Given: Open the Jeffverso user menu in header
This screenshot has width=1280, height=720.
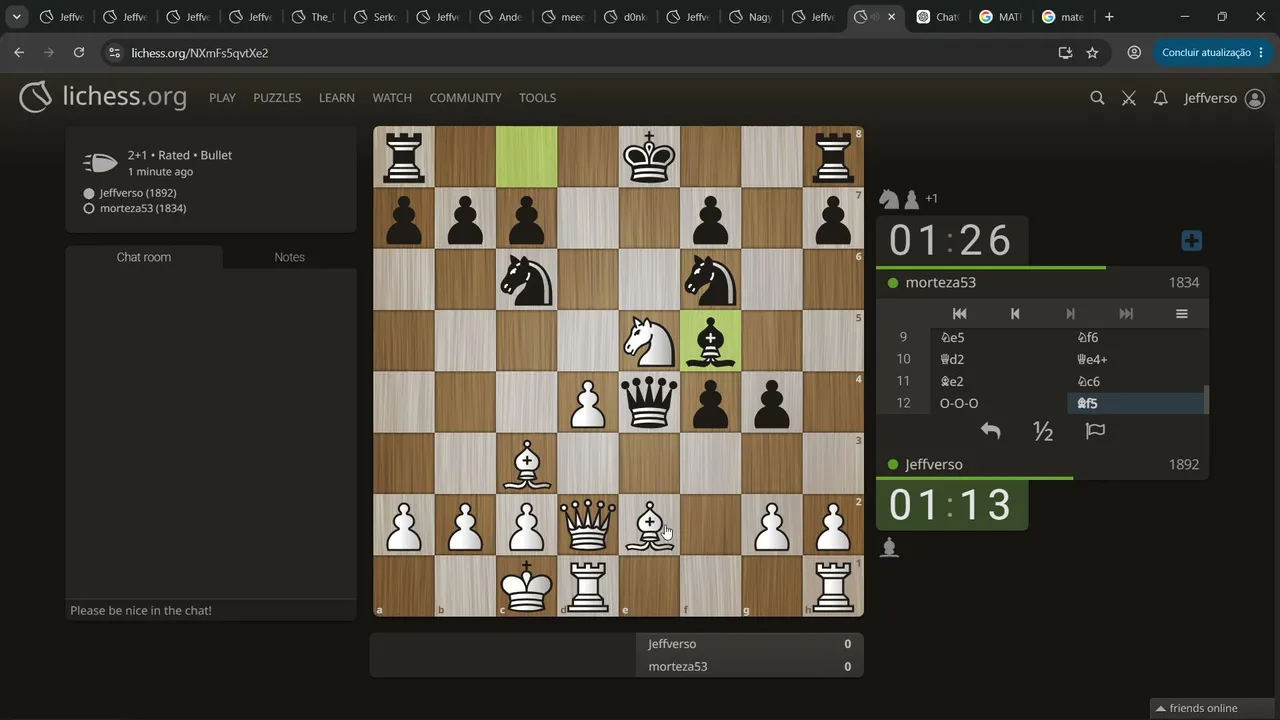Looking at the screenshot, I should (1225, 98).
